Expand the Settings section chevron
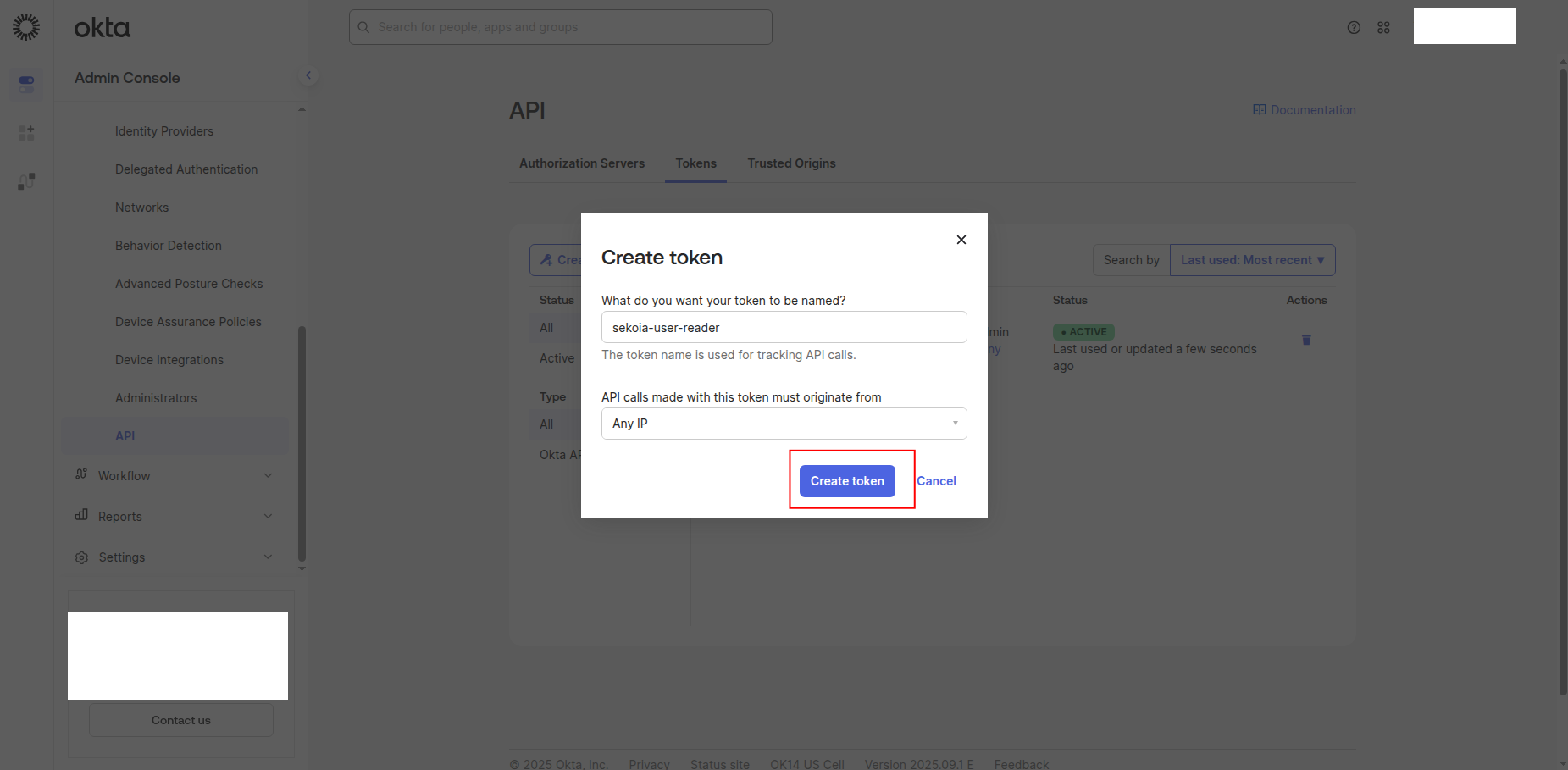 (268, 557)
